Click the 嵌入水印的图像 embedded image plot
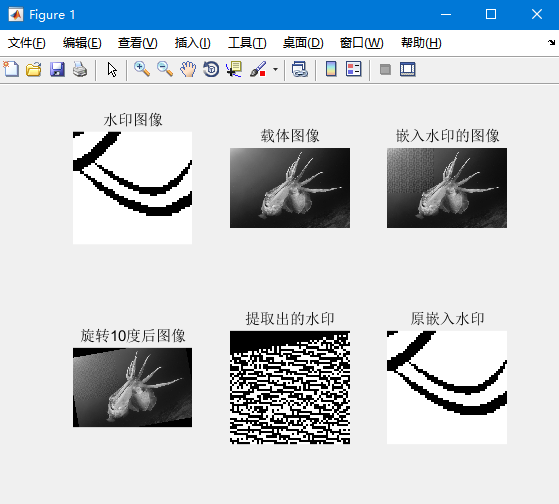559x504 pixels. click(447, 188)
